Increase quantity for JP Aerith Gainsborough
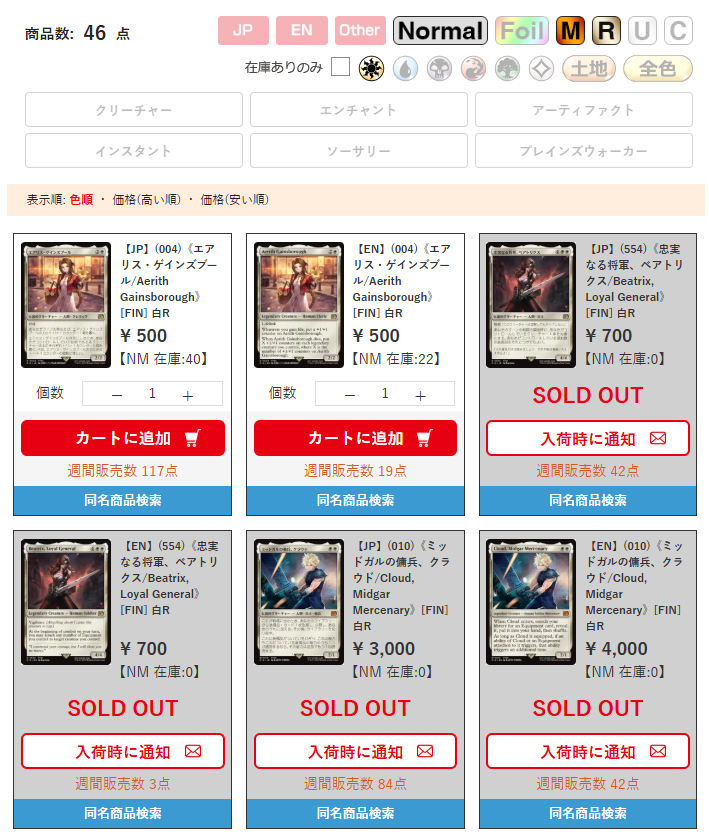Image resolution: width=709 pixels, height=839 pixels. point(187,395)
